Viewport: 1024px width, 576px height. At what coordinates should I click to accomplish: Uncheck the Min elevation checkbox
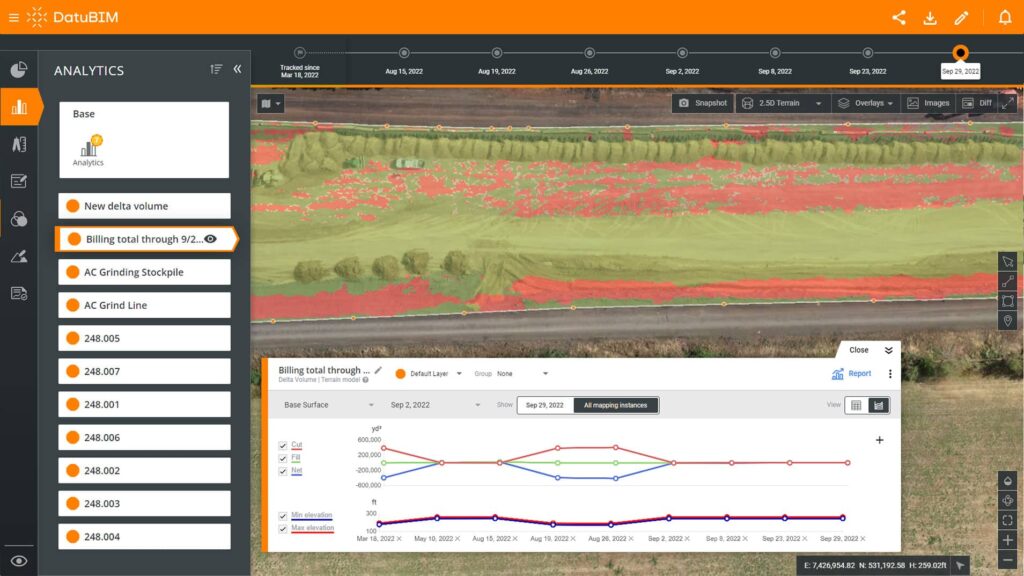[283, 516]
